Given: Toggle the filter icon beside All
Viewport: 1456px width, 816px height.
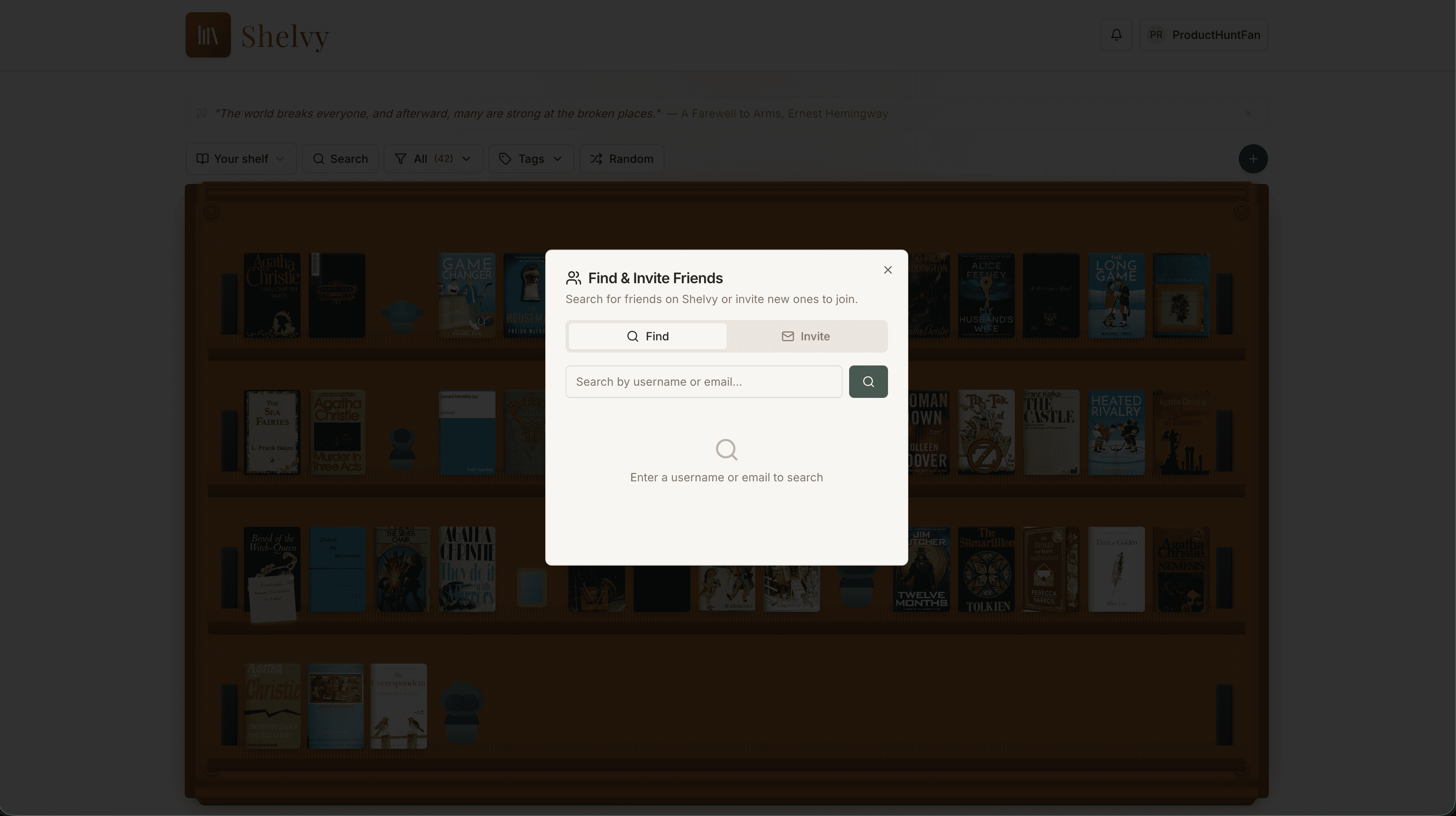Looking at the screenshot, I should click(401, 159).
